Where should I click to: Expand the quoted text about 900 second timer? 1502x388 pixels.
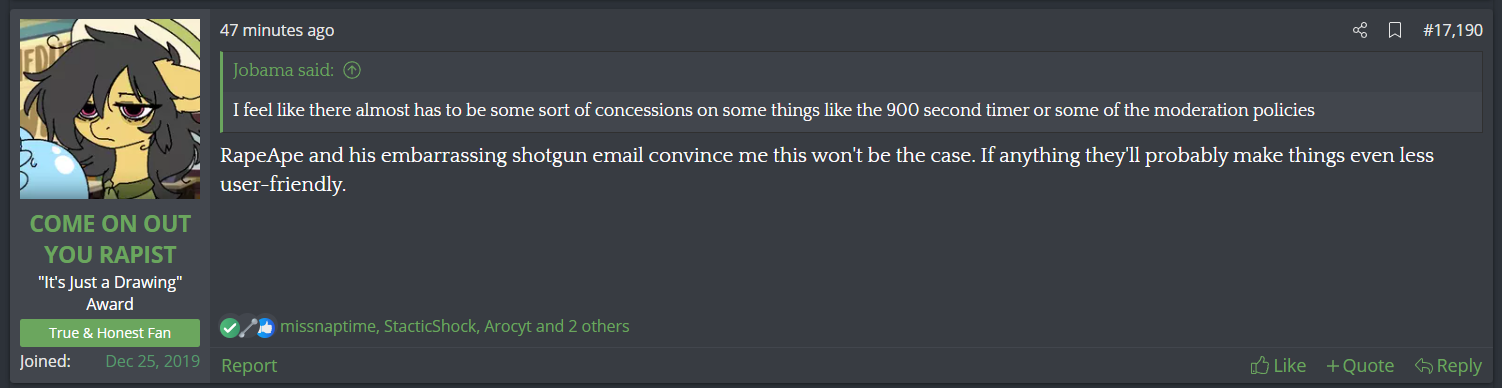click(773, 110)
